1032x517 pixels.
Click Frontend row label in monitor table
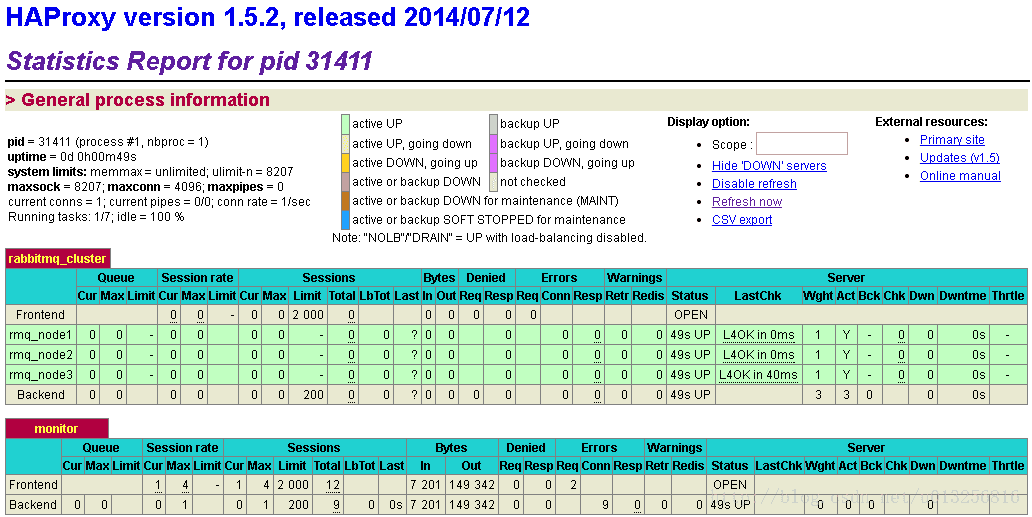coord(33,485)
